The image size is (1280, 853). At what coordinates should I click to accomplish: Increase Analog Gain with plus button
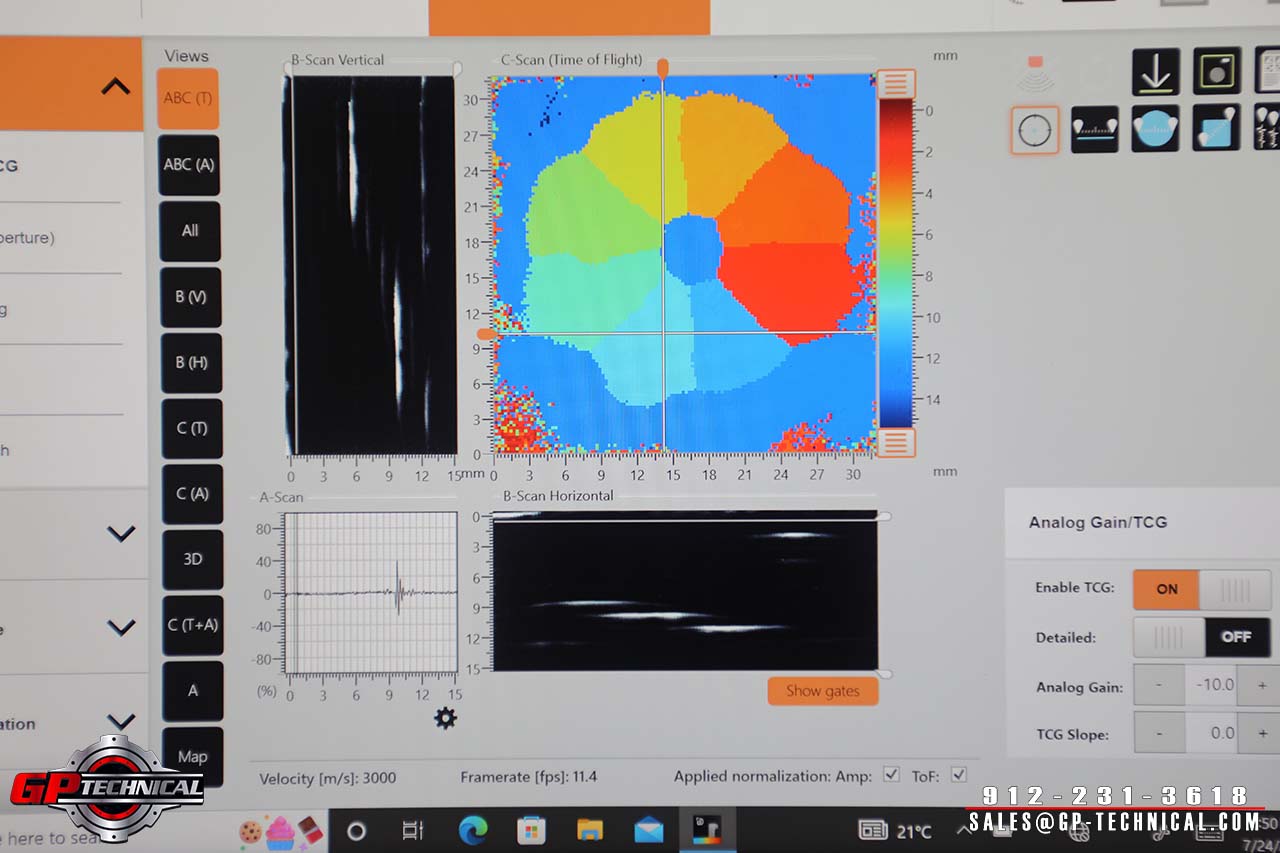pos(1262,686)
